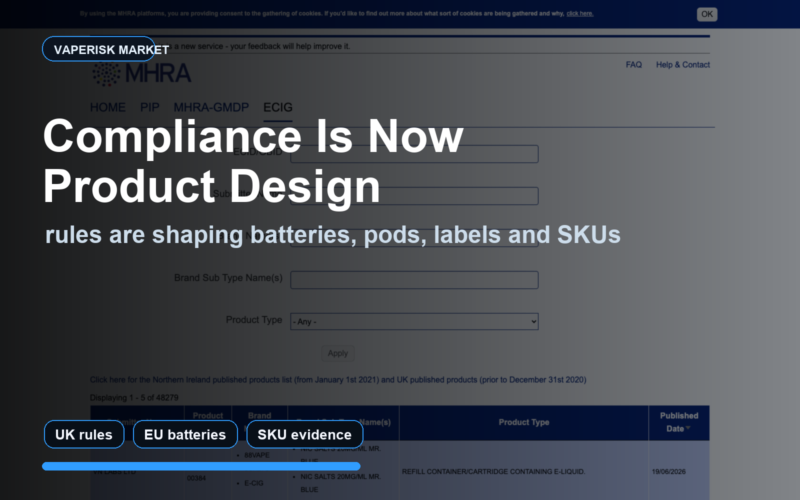The width and height of the screenshot is (800, 500).
Task: Focus the Brand Sub Type Name(s) field
Action: [x=414, y=280]
